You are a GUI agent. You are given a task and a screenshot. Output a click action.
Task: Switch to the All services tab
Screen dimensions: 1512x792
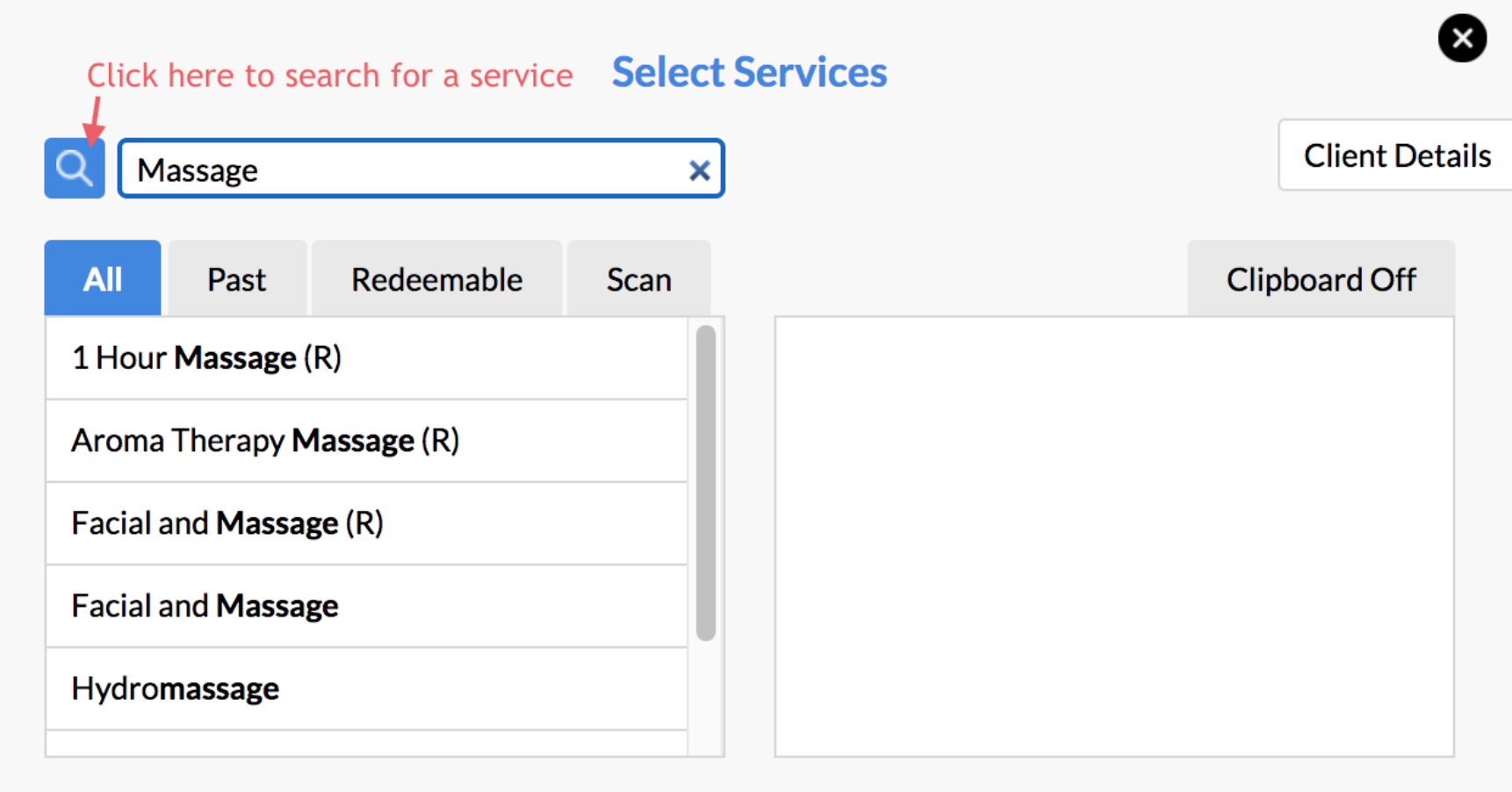click(102, 278)
